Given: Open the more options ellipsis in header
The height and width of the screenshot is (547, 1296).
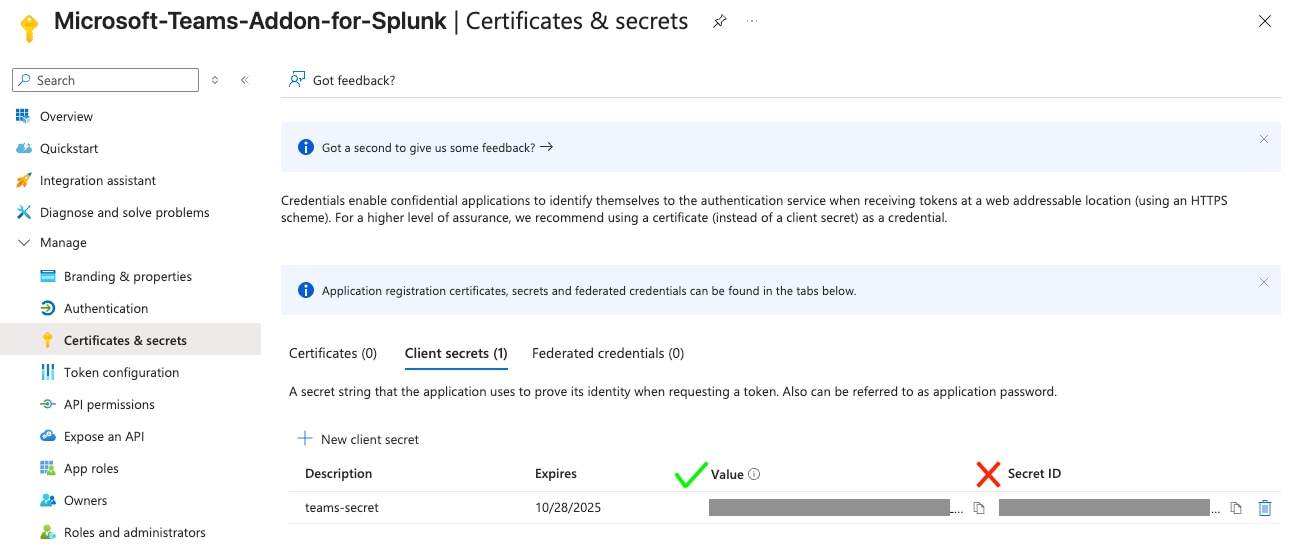Looking at the screenshot, I should [752, 21].
